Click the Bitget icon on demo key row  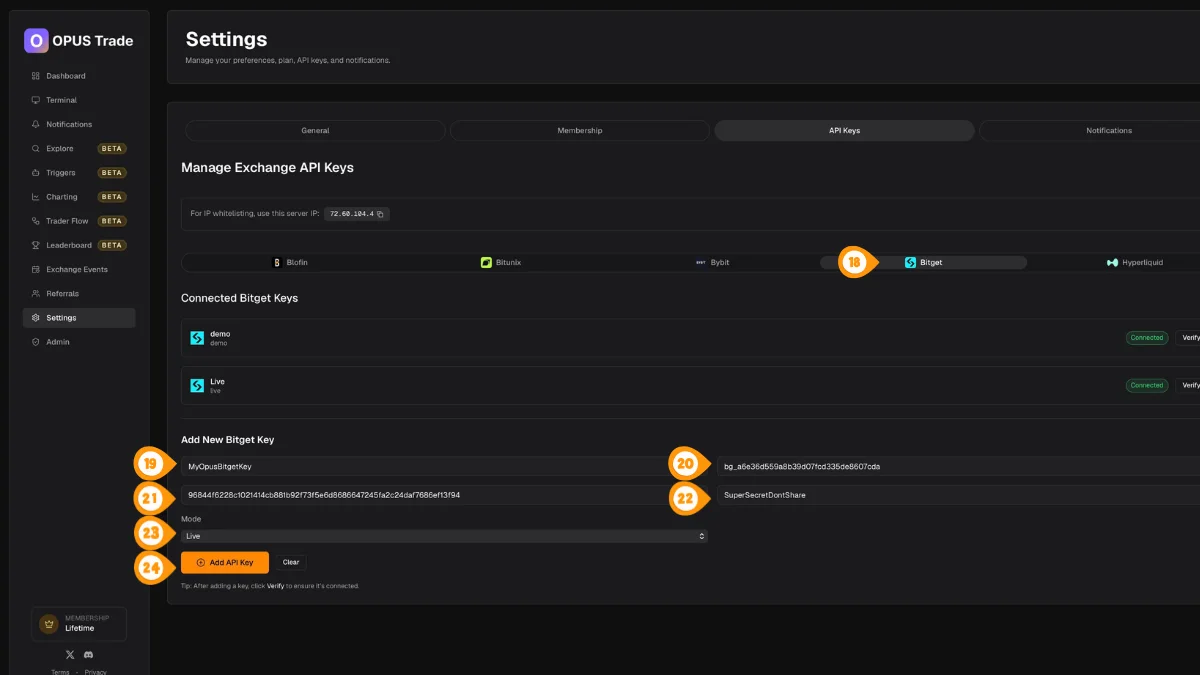[197, 338]
